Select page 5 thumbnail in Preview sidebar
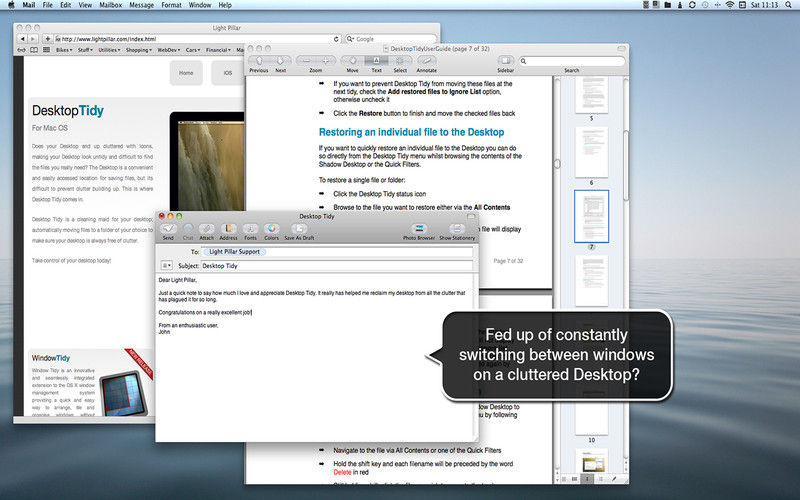 [x=591, y=94]
